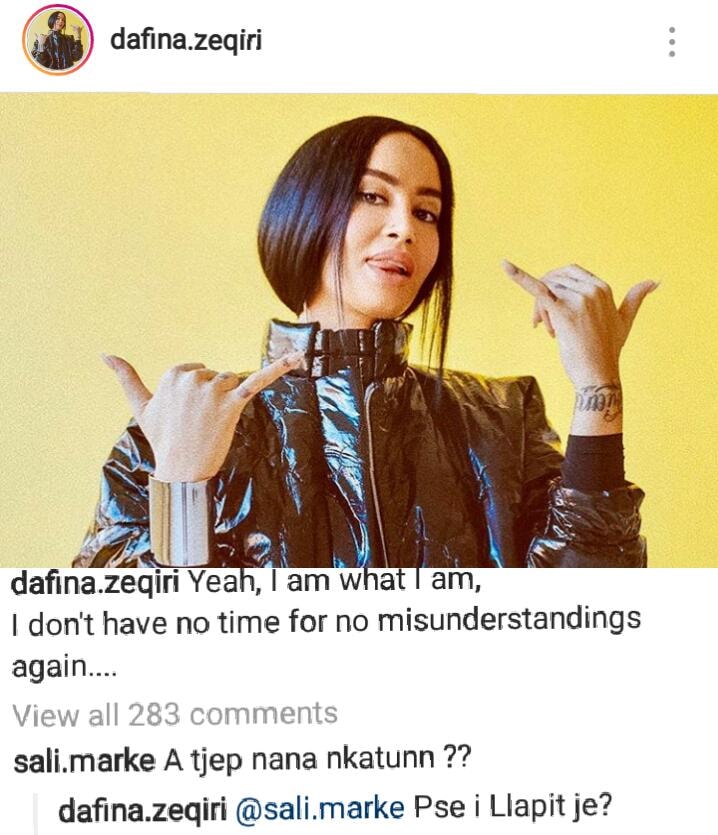Screen dimensions: 718x835
Task: Open View all 283 comments
Action: point(175,715)
